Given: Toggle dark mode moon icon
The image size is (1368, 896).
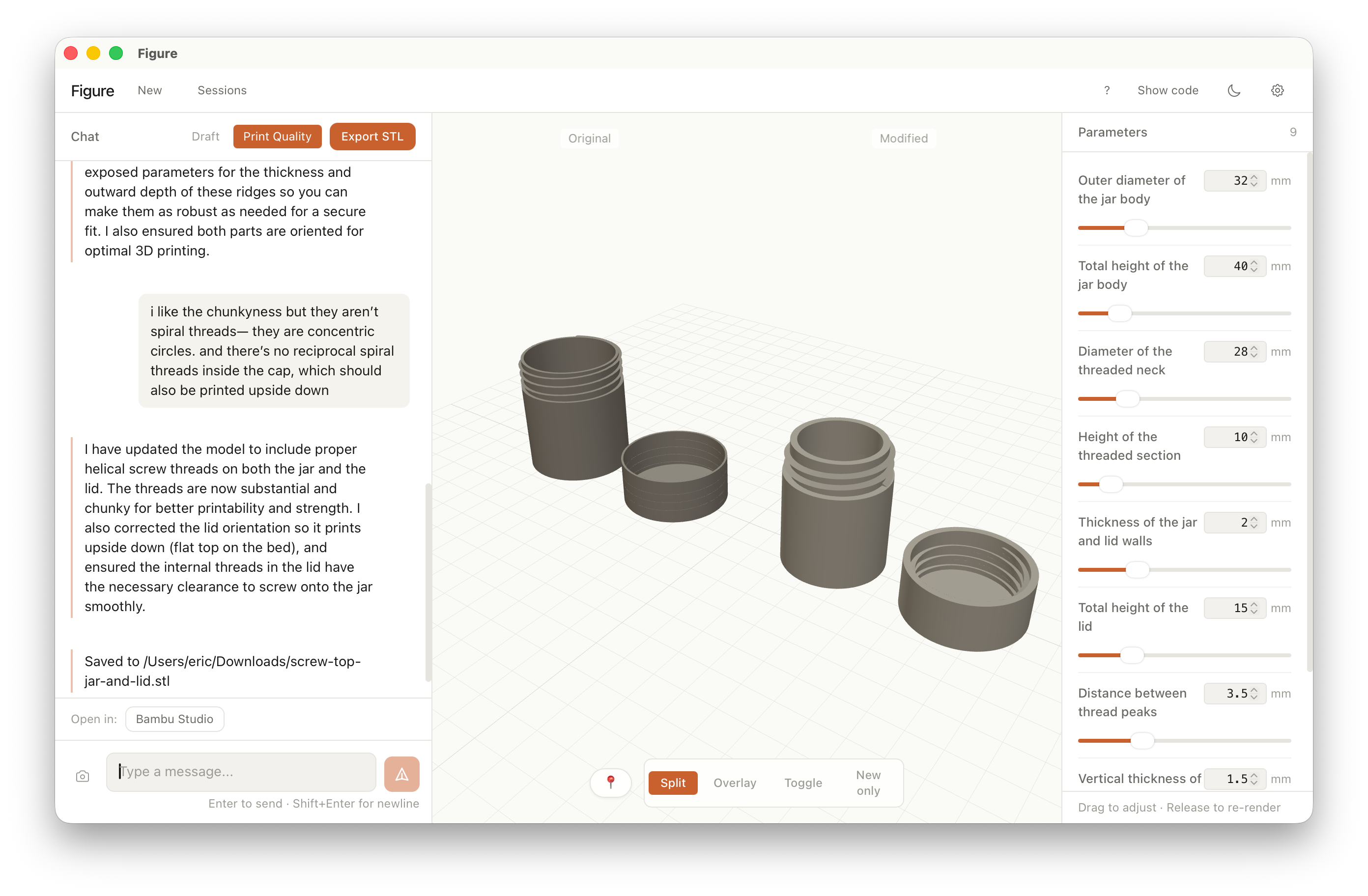Looking at the screenshot, I should coord(1233,90).
